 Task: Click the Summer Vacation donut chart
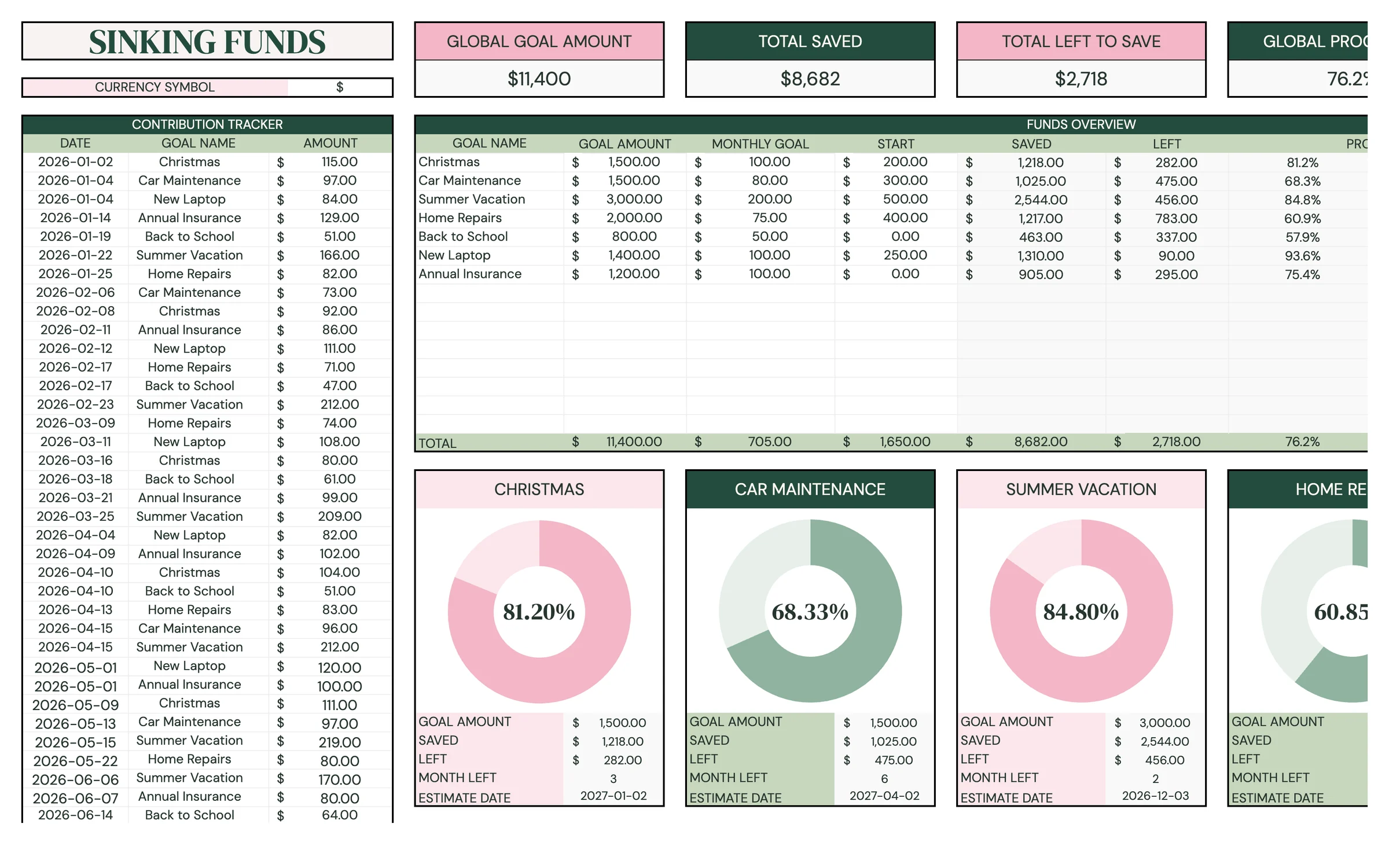(1081, 612)
